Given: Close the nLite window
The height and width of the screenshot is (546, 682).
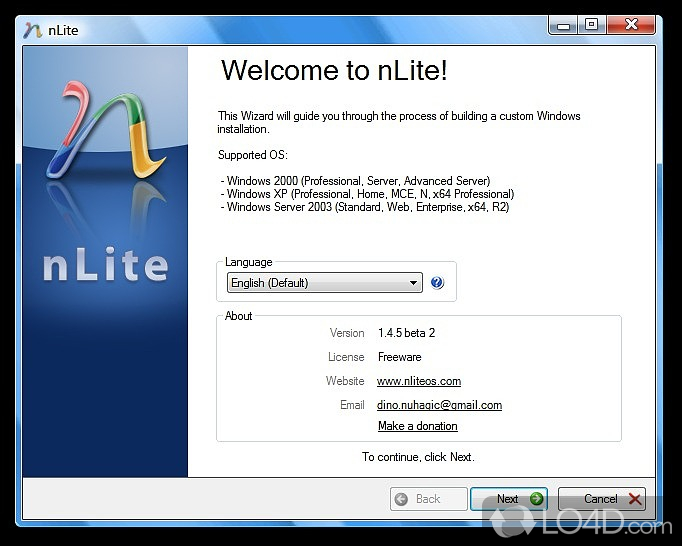Looking at the screenshot, I should [631, 25].
